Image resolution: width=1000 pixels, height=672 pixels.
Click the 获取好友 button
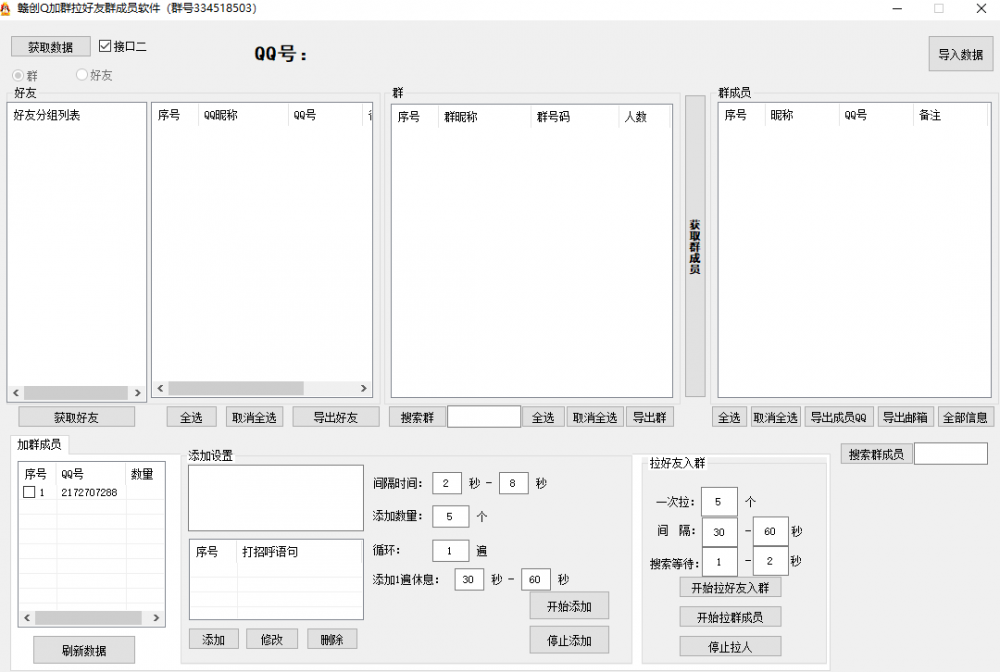[x=77, y=417]
